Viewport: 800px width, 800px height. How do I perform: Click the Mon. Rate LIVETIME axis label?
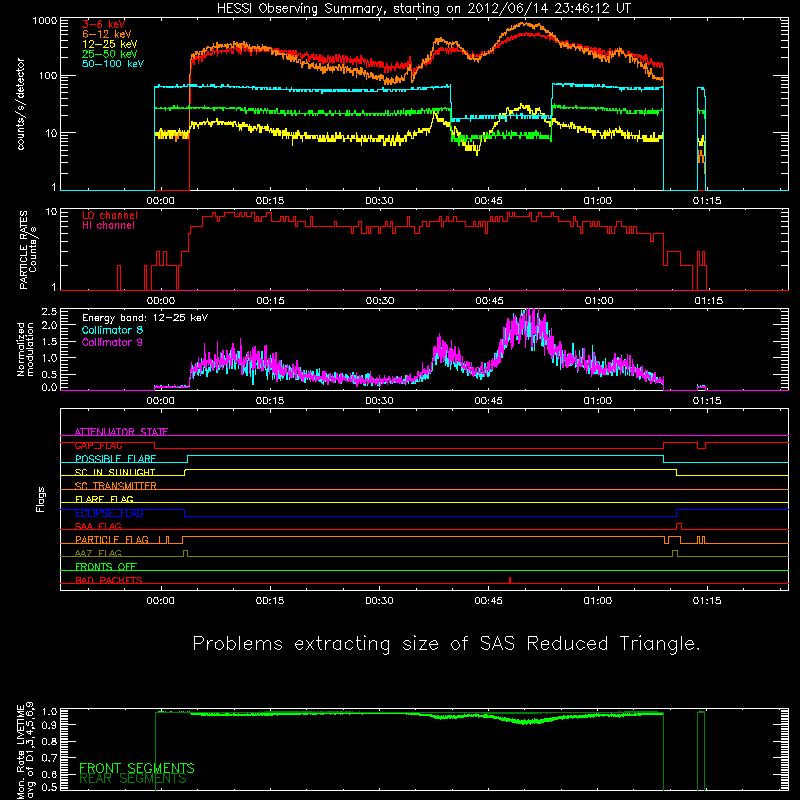[x=25, y=750]
